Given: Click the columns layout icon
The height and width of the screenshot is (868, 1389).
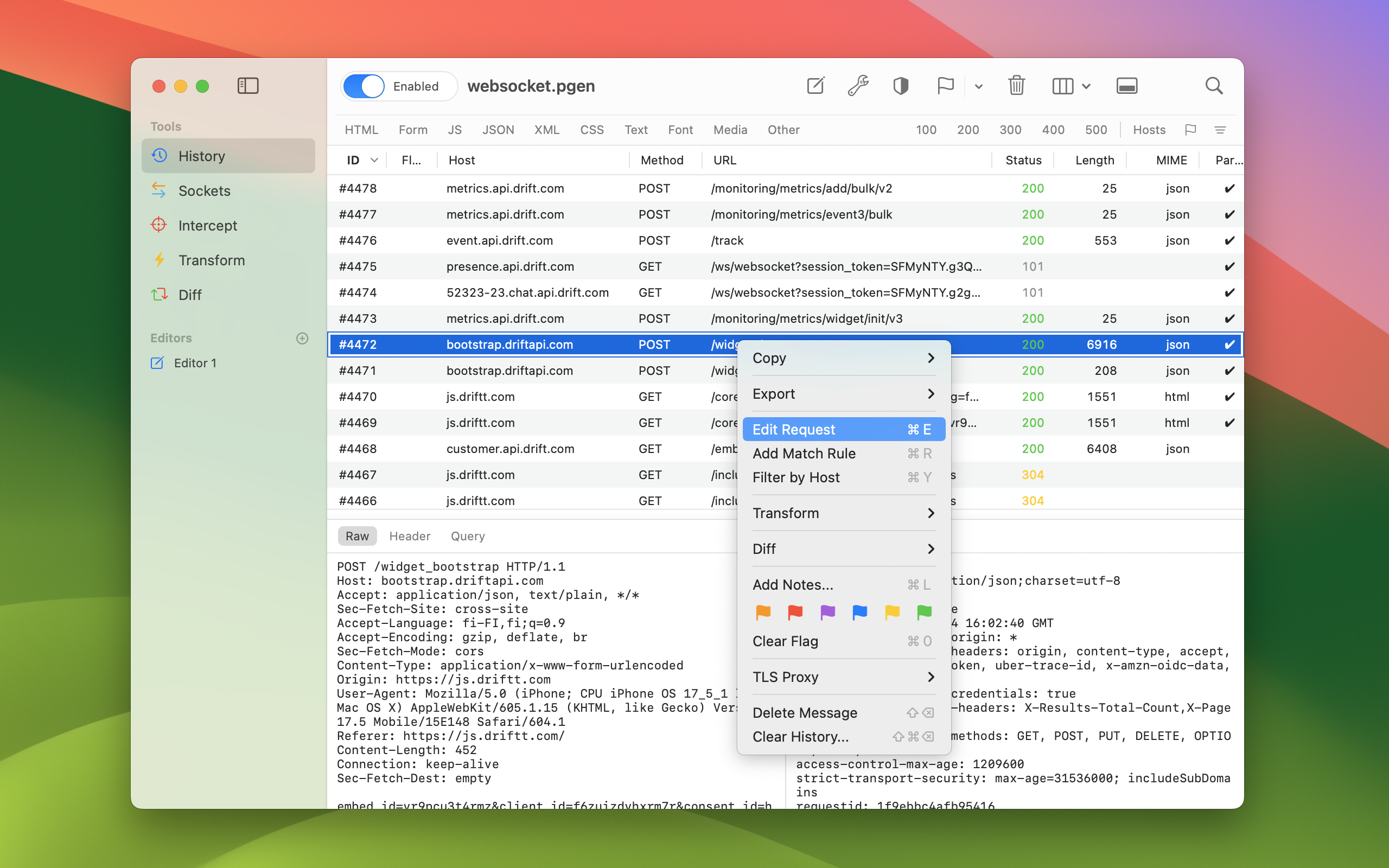Looking at the screenshot, I should [x=1062, y=86].
